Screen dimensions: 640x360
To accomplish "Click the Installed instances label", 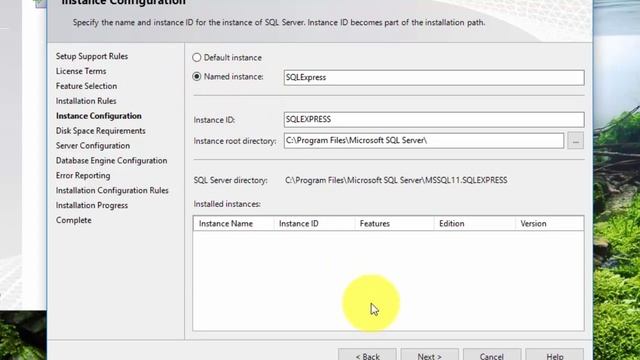I will click(x=227, y=204).
